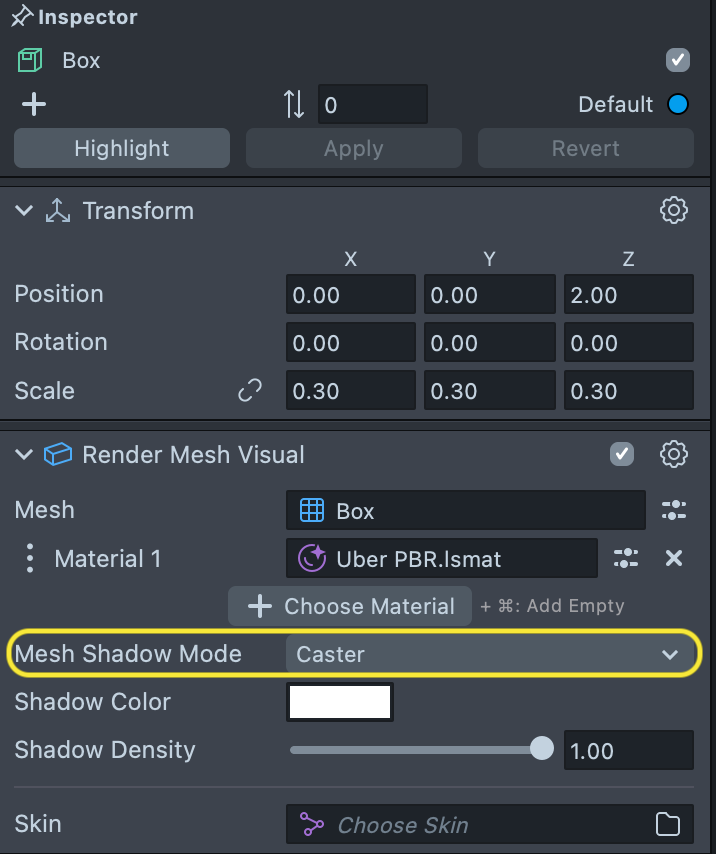The height and width of the screenshot is (854, 716).
Task: Collapse the Render Mesh Visual section
Action: tap(24, 454)
